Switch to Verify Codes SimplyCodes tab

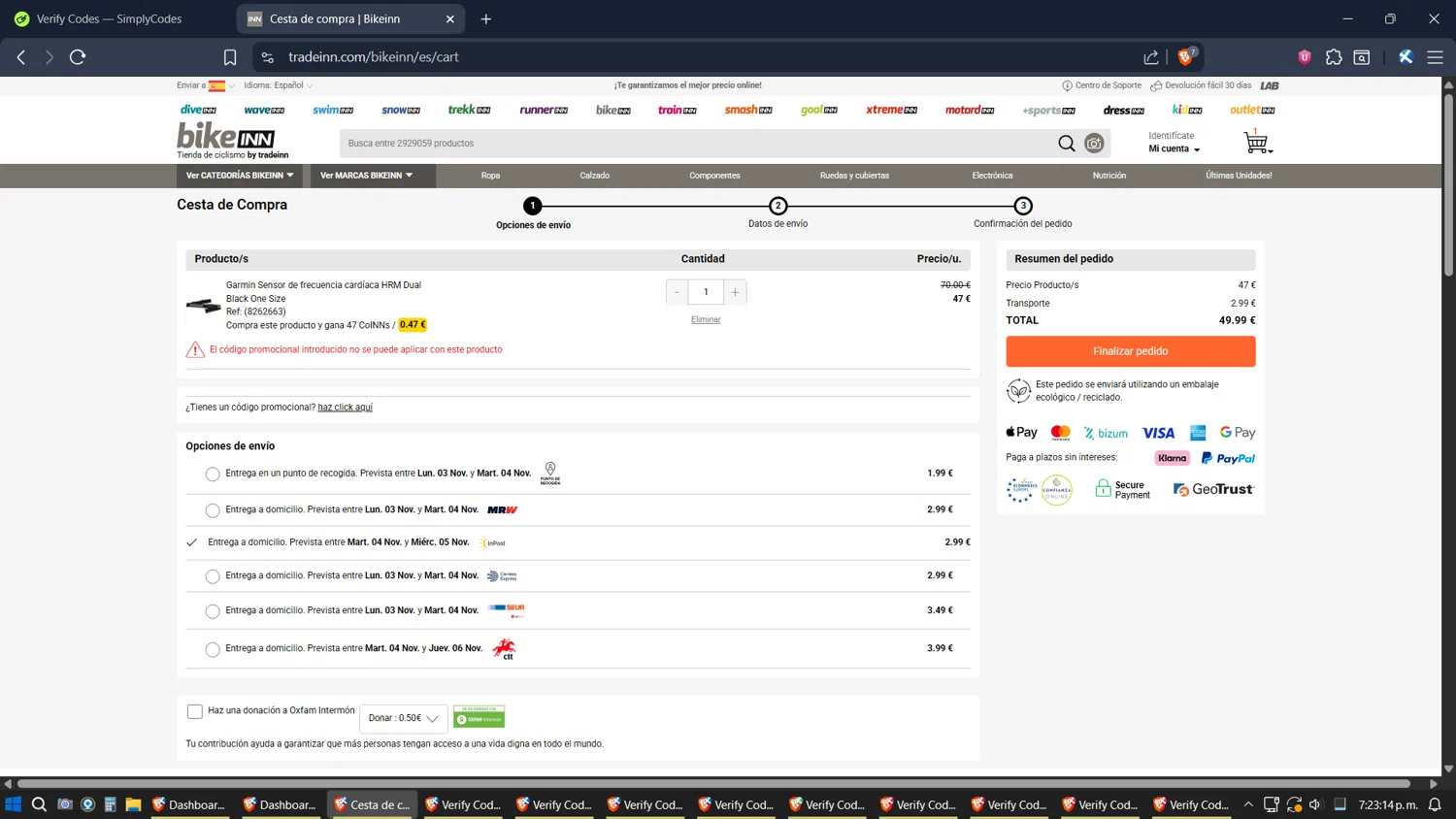point(109,18)
